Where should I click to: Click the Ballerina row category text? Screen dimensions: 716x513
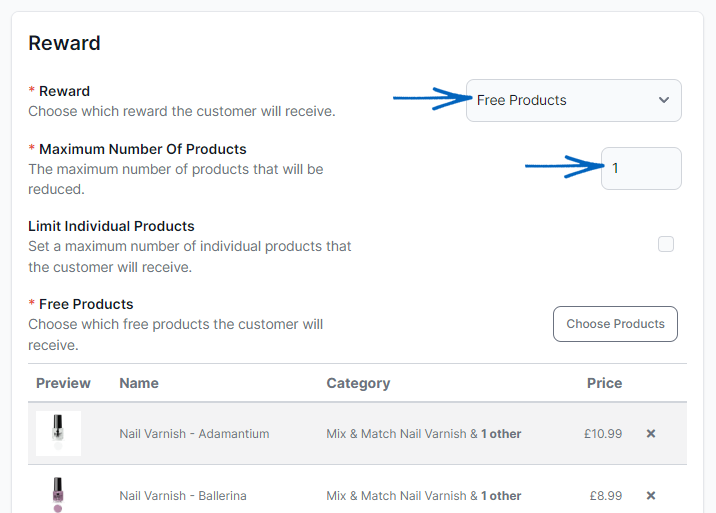tap(424, 496)
